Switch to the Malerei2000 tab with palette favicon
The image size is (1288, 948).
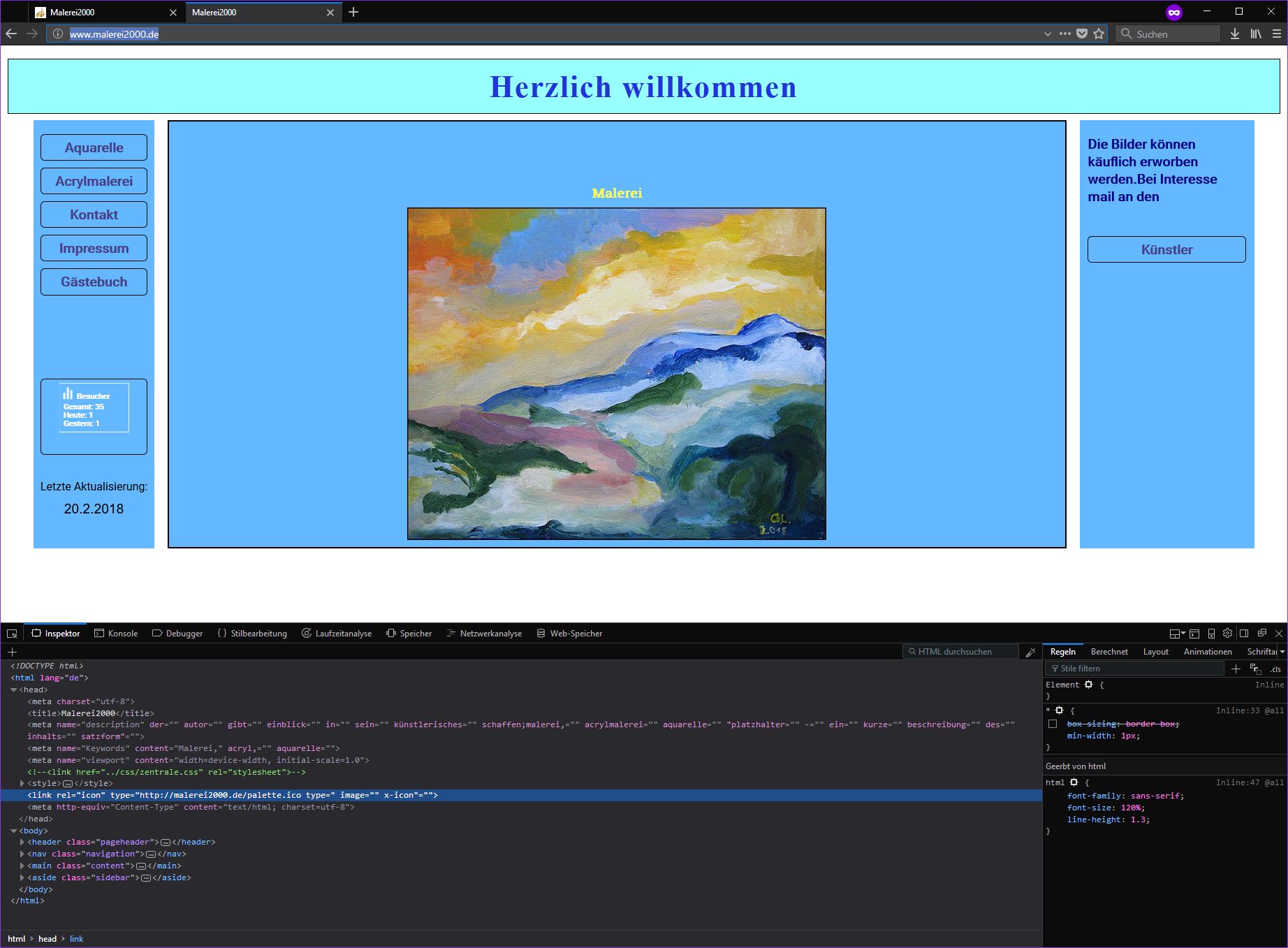[107, 12]
